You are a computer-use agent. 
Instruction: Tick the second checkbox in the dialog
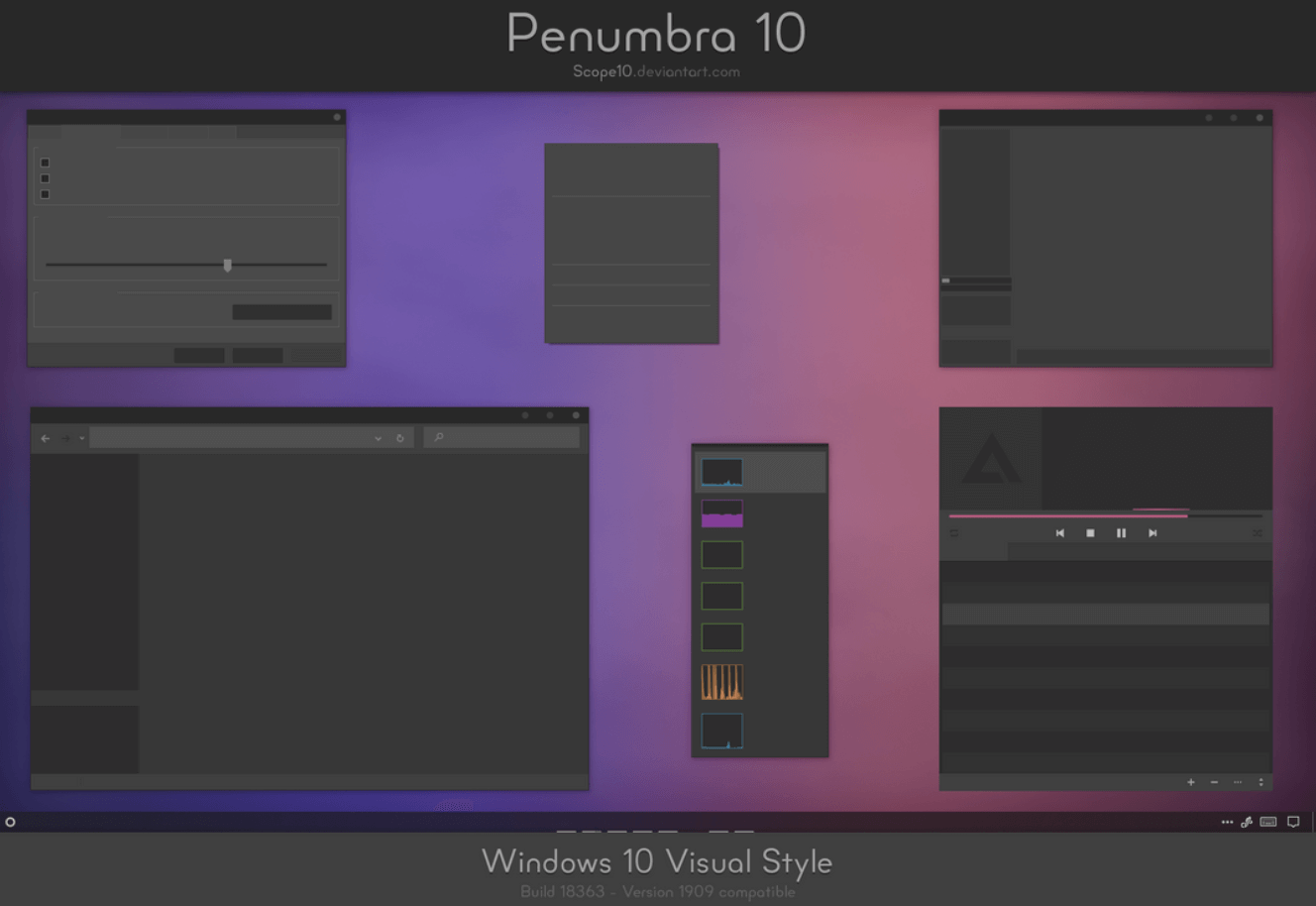point(45,178)
